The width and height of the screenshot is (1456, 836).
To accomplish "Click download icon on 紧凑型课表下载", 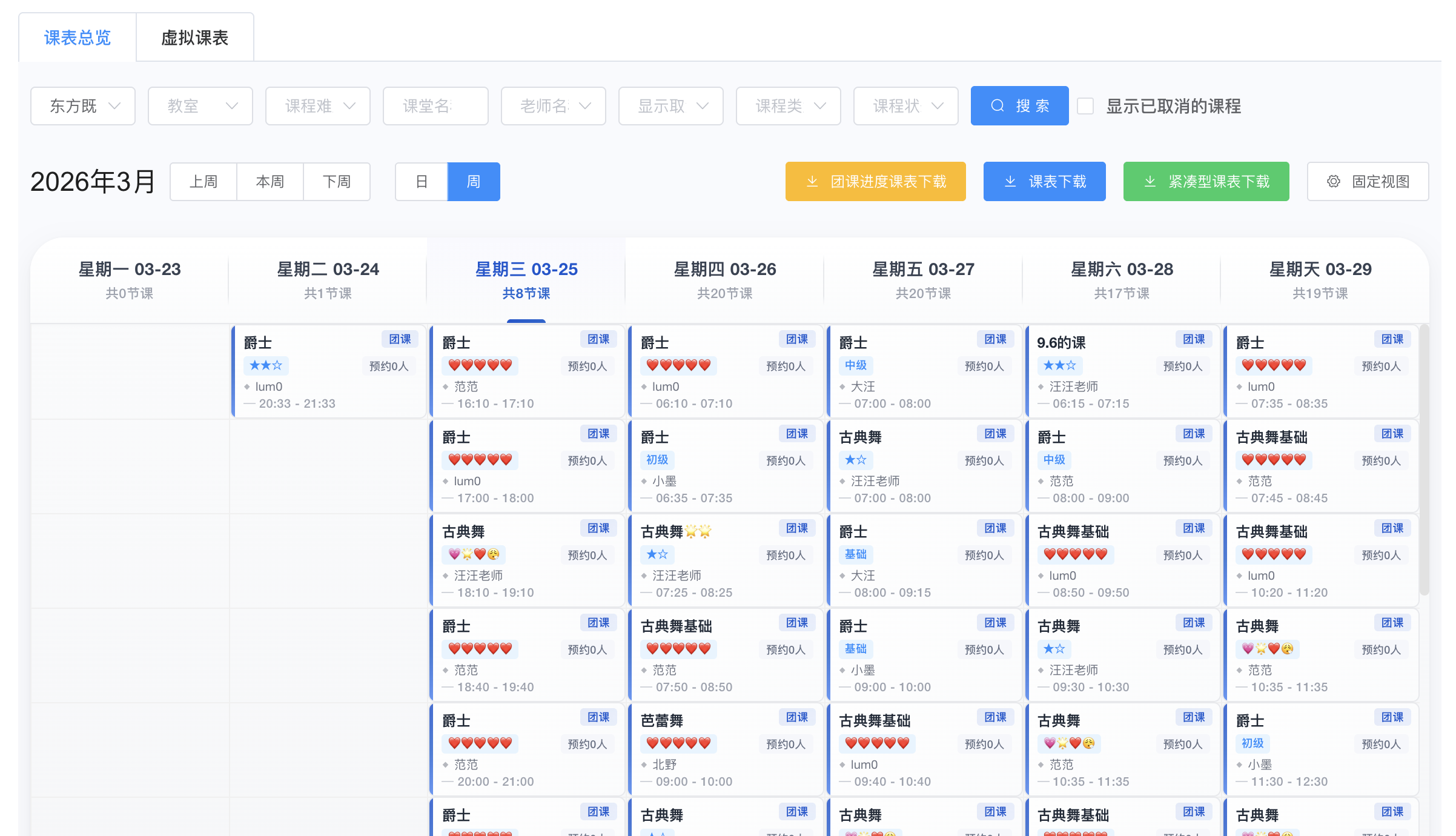I will click(x=1150, y=182).
